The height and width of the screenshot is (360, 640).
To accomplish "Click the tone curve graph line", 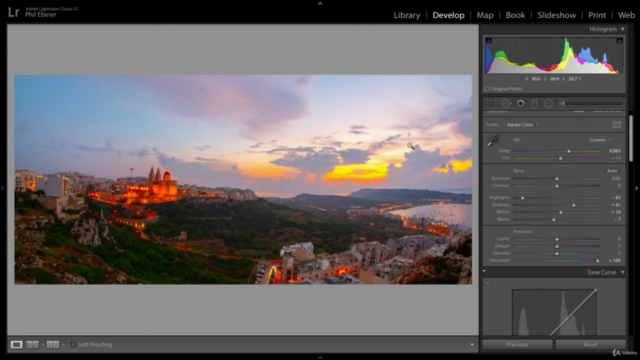I will 573,313.
